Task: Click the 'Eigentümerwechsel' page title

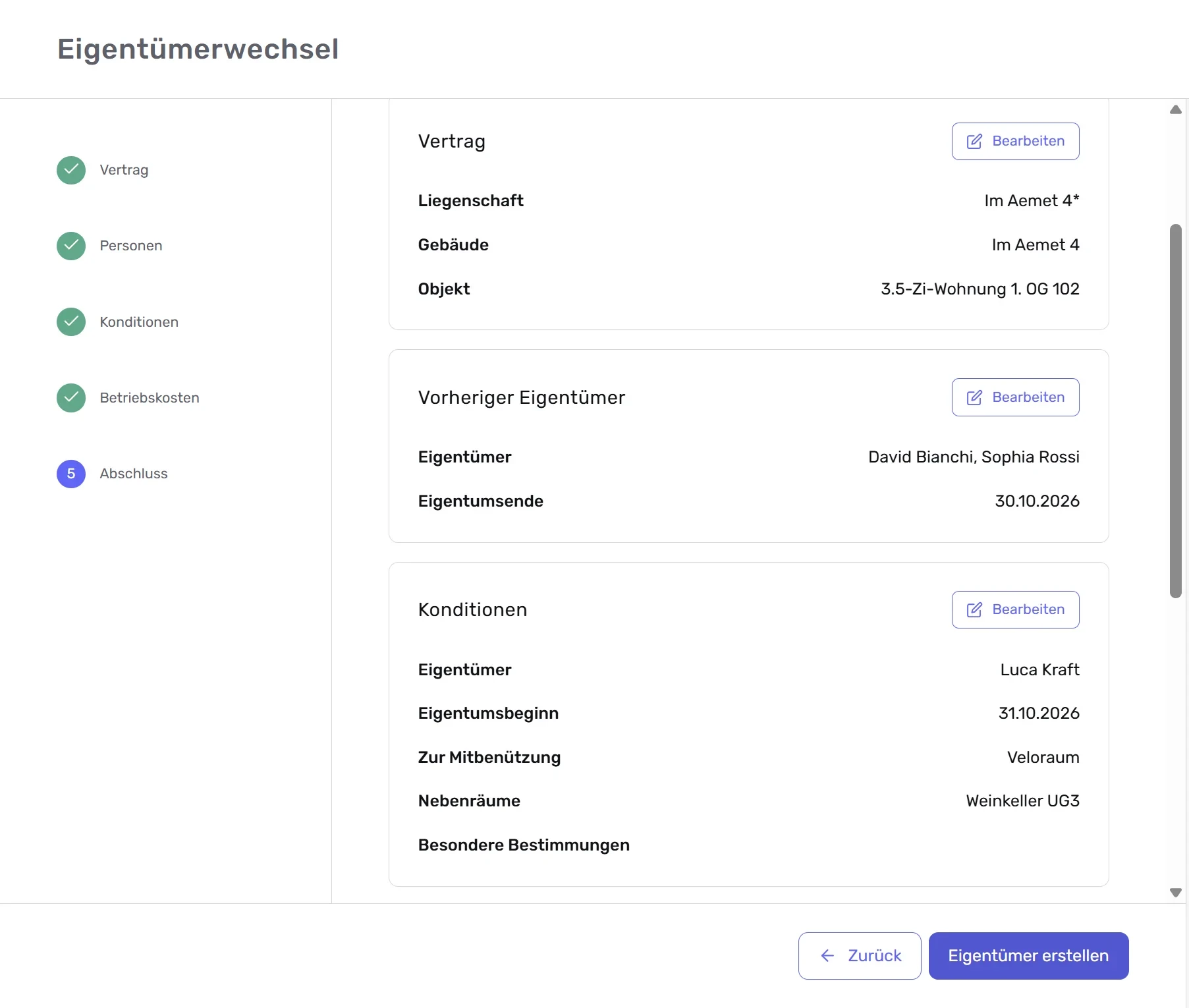Action: coord(198,49)
